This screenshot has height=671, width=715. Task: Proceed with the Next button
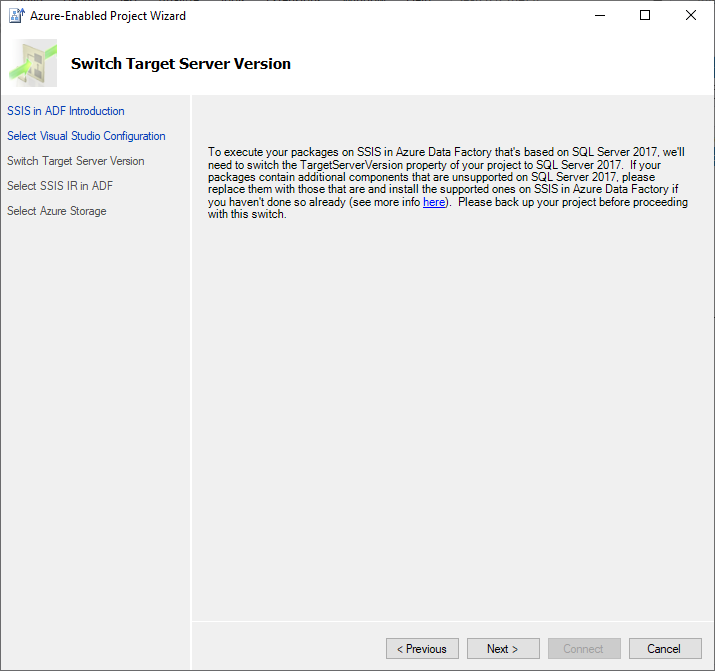point(503,648)
